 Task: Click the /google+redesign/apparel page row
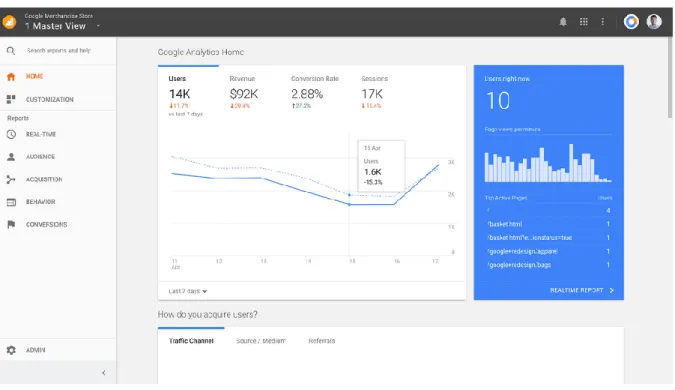548,251
